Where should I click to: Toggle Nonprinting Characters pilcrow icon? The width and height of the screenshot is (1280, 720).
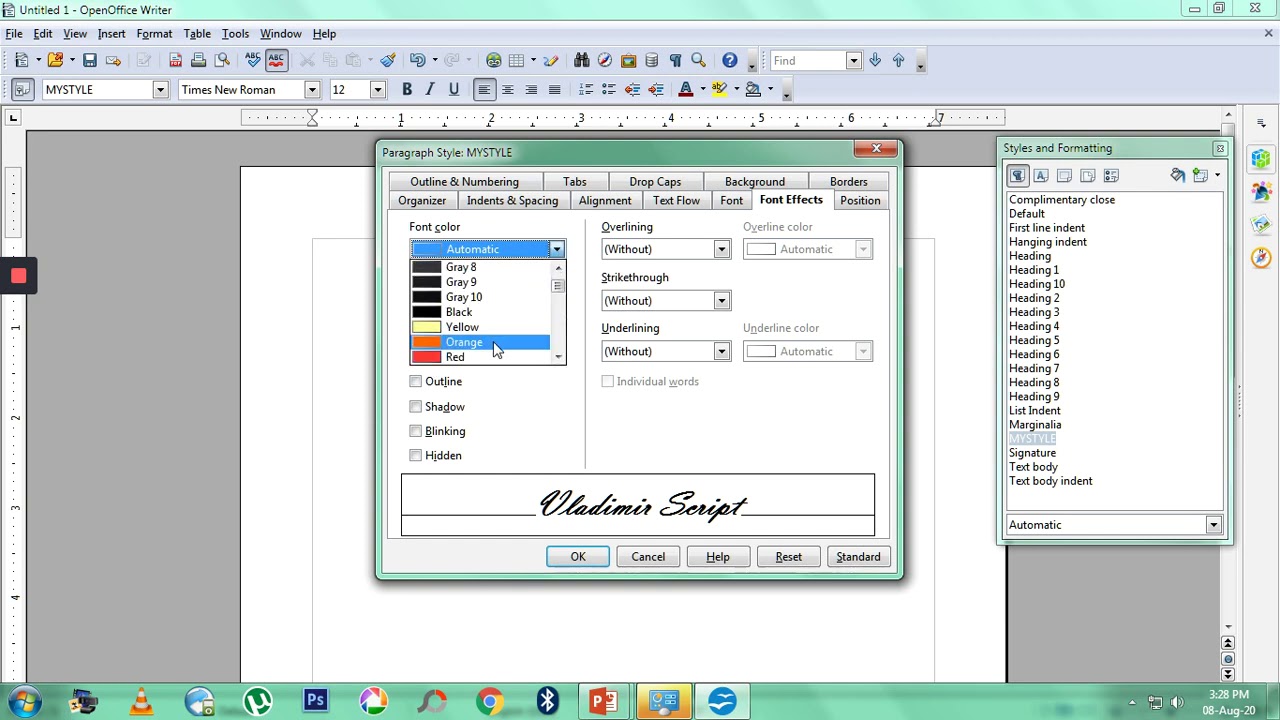click(x=675, y=61)
